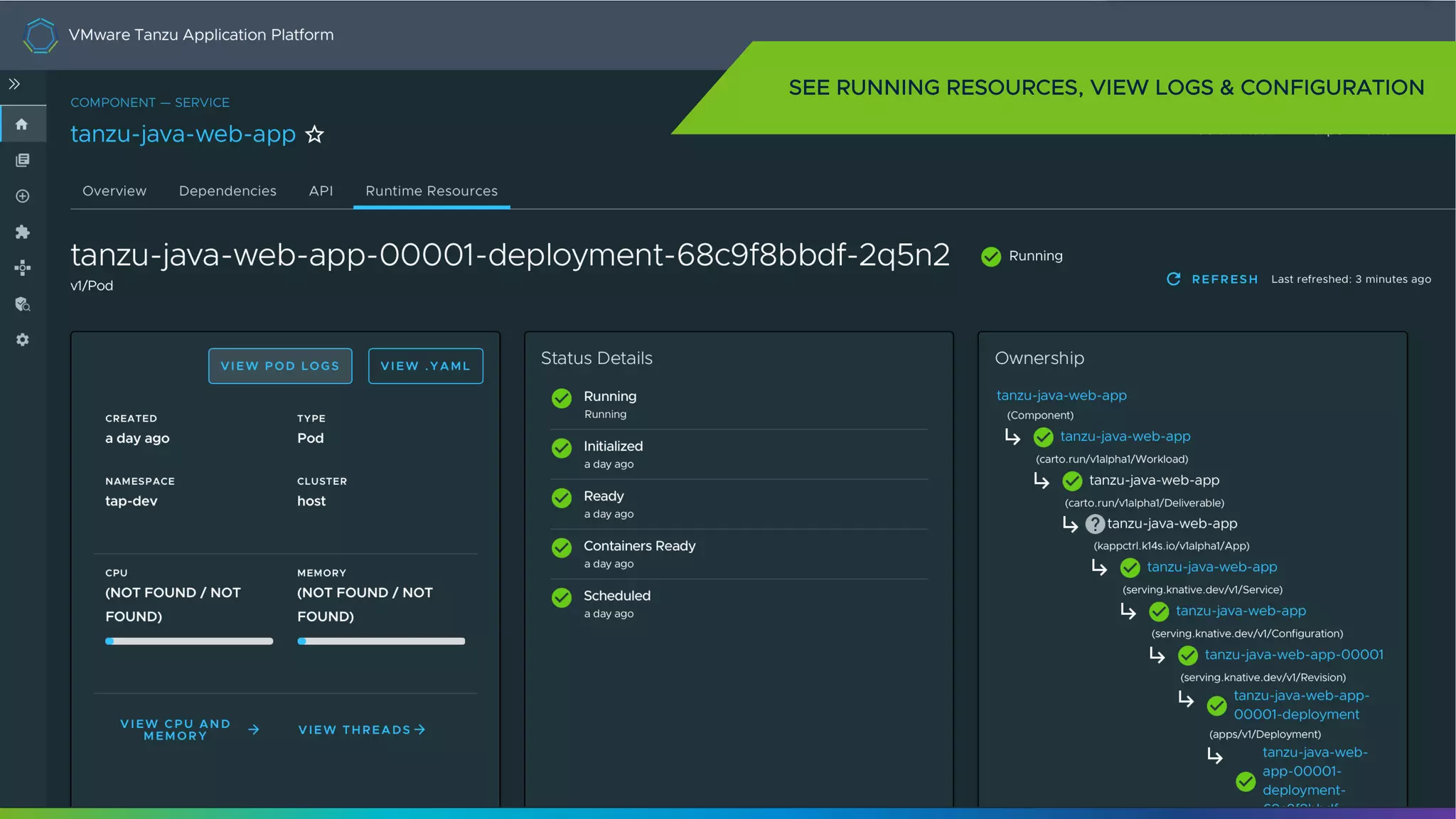This screenshot has width=1456, height=819.
Task: Open the Docs library sidebar icon
Action: (x=23, y=160)
